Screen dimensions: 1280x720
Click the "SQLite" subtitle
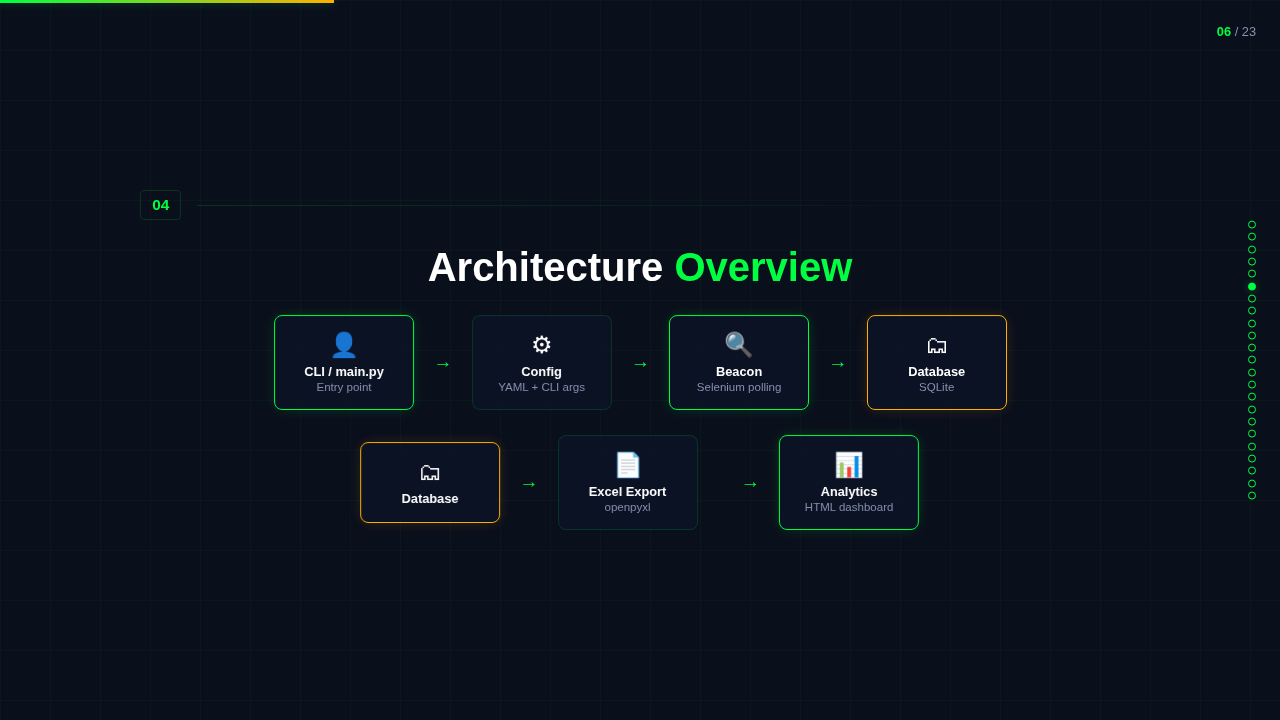937,387
